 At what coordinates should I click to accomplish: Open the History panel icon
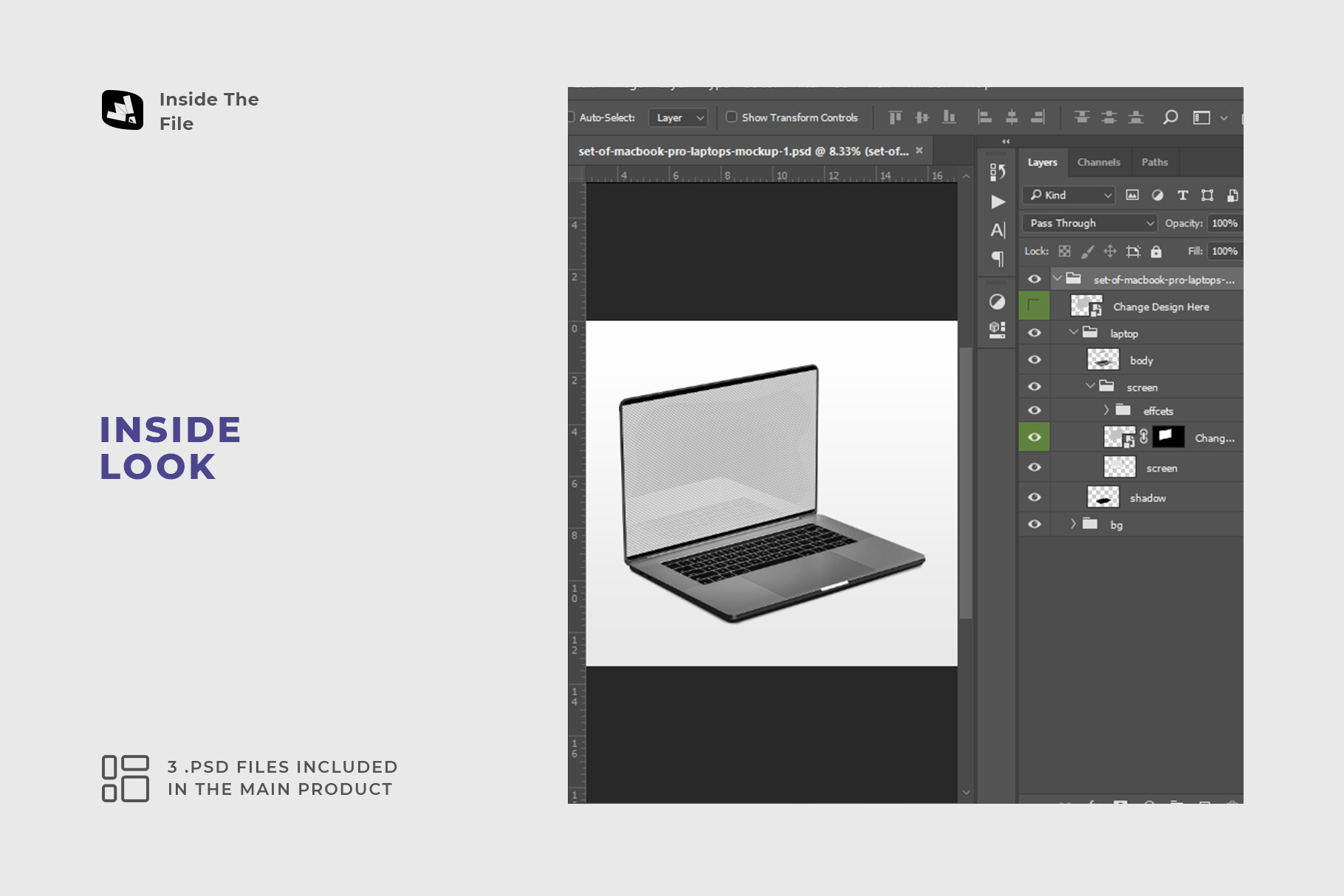(x=998, y=172)
